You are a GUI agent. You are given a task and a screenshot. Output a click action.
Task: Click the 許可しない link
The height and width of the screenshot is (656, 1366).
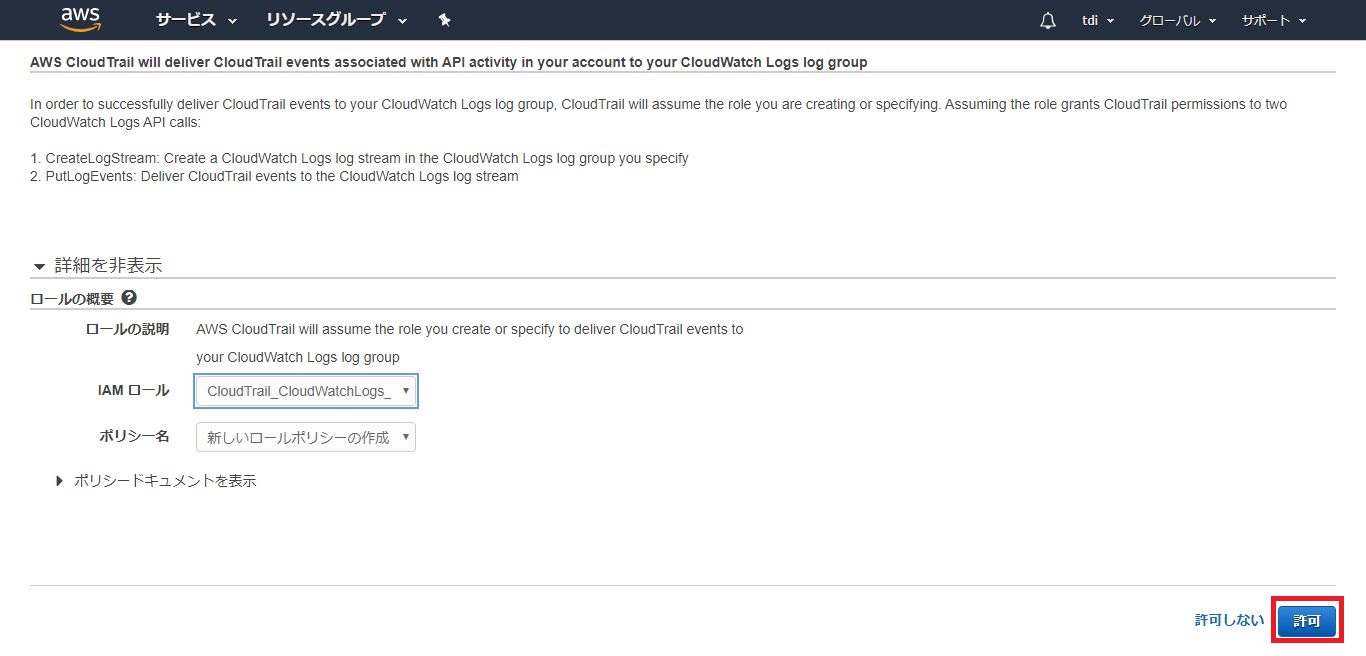[1229, 620]
